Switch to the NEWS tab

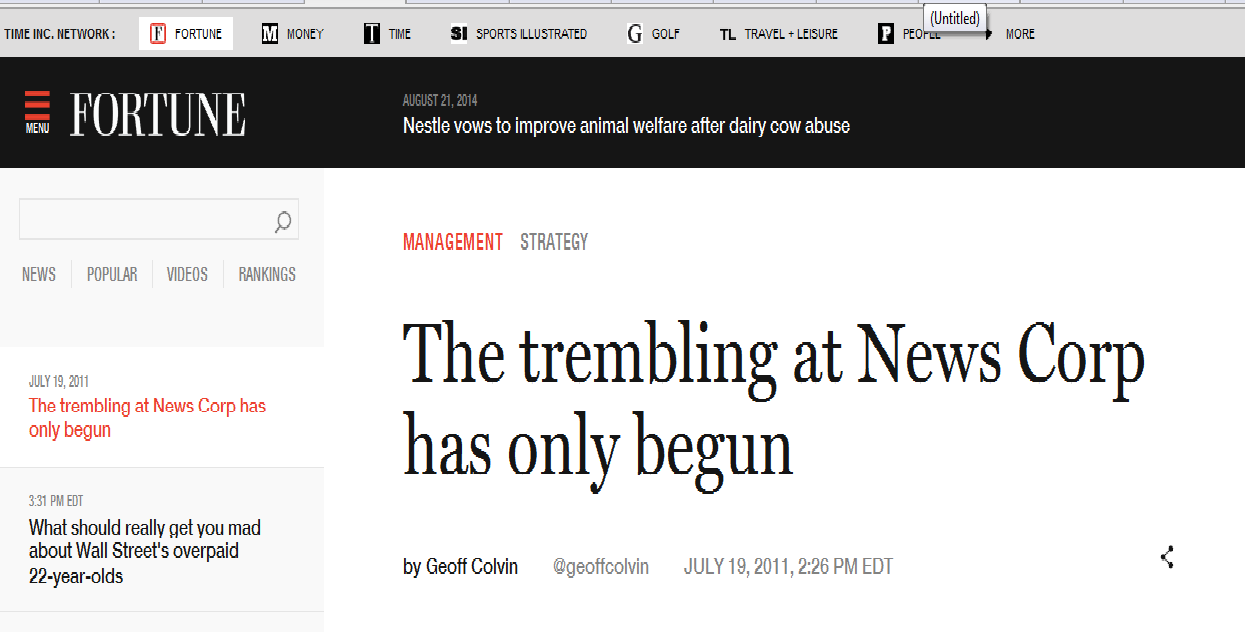(x=38, y=274)
